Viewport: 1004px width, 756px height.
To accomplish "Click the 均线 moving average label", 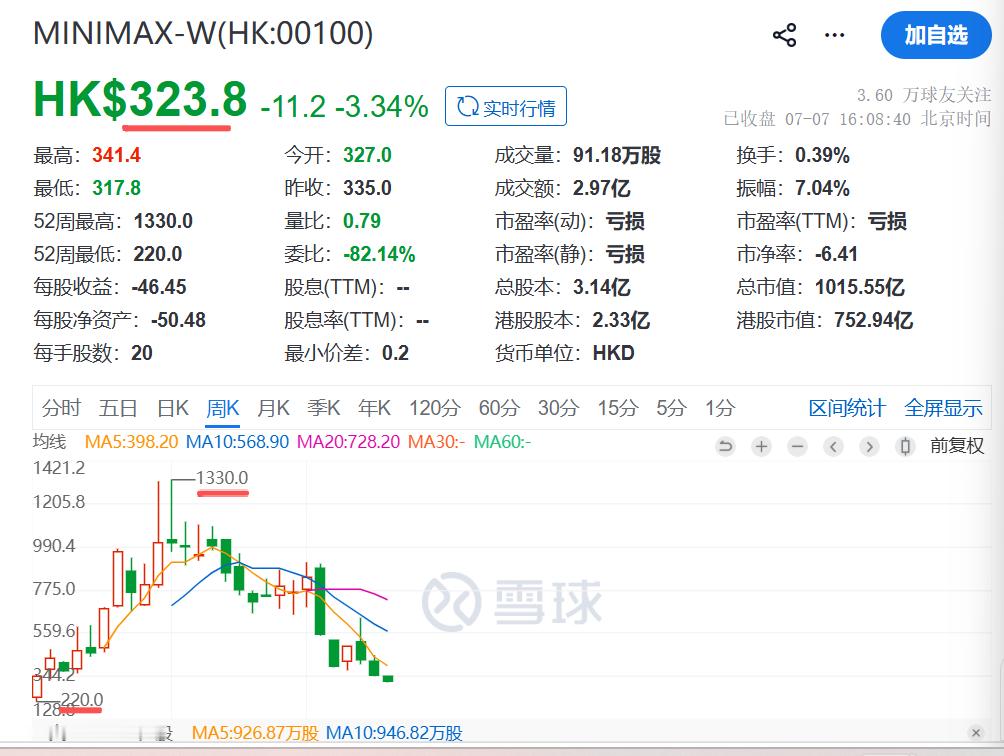I will pos(49,442).
